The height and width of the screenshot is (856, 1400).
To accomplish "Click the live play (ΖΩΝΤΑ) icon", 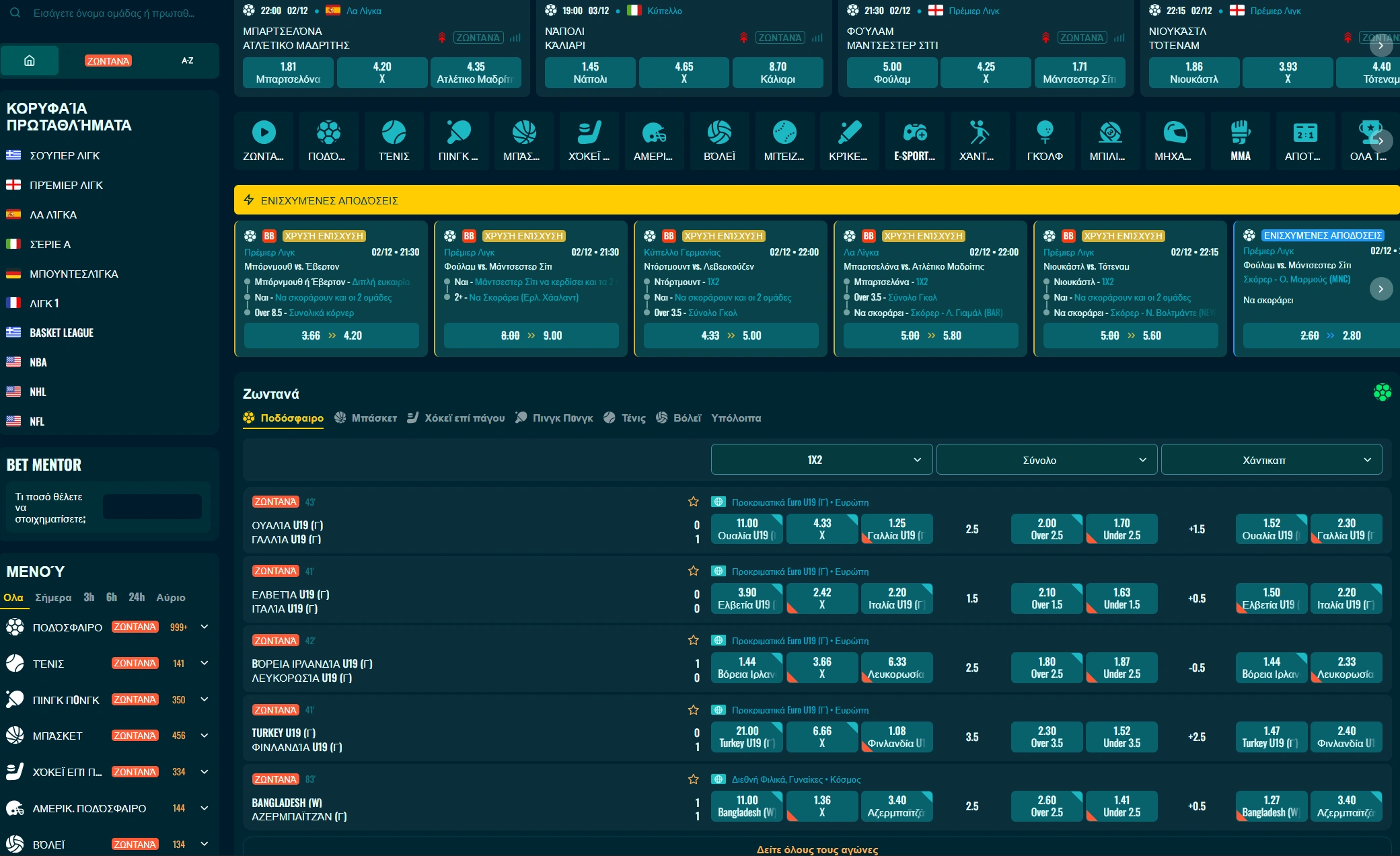I will pos(264,140).
